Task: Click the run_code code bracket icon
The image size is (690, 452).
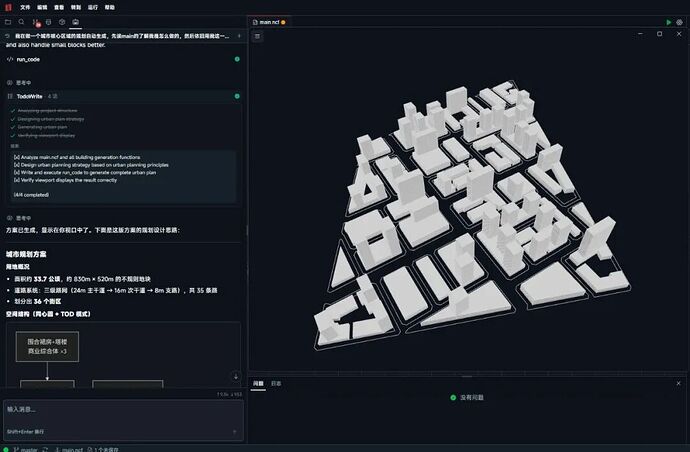Action: [x=10, y=59]
